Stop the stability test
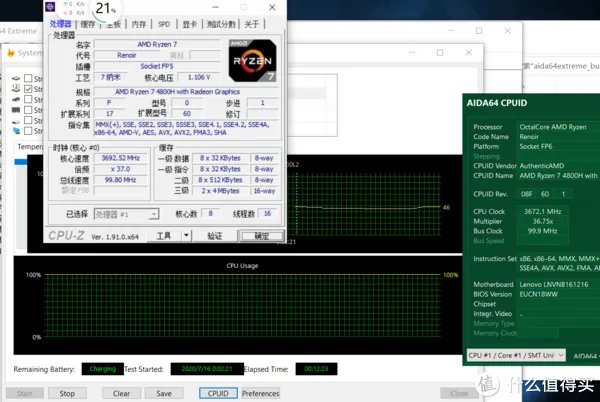600x402 pixels. tap(67, 393)
